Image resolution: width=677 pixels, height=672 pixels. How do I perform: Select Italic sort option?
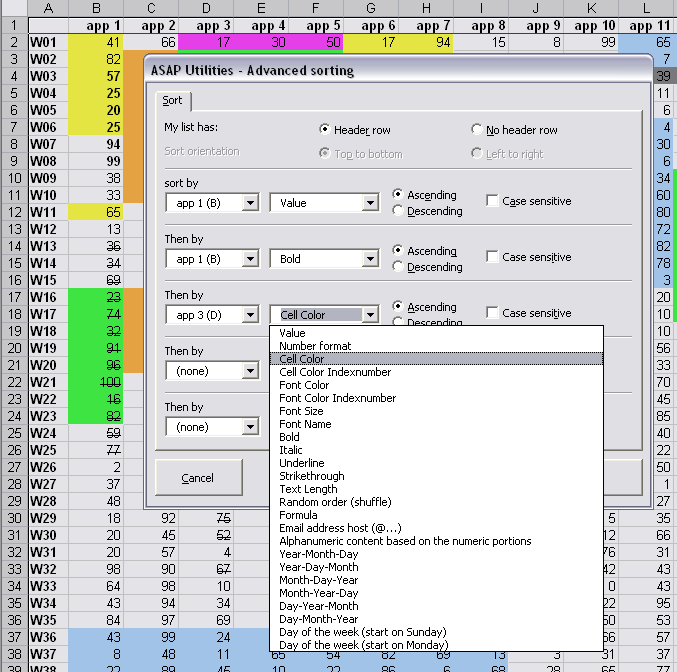[x=436, y=450]
